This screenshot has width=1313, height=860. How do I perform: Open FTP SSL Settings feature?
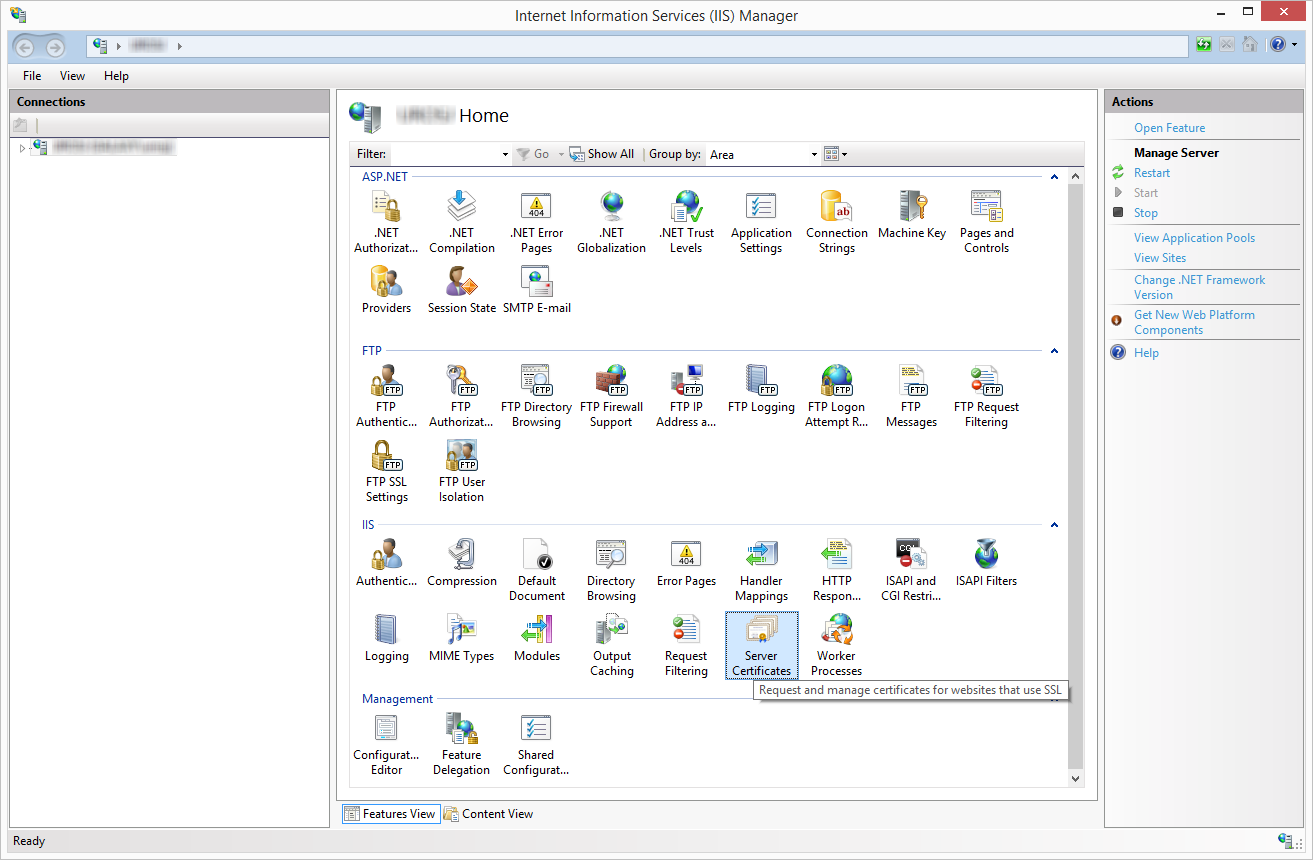(386, 471)
